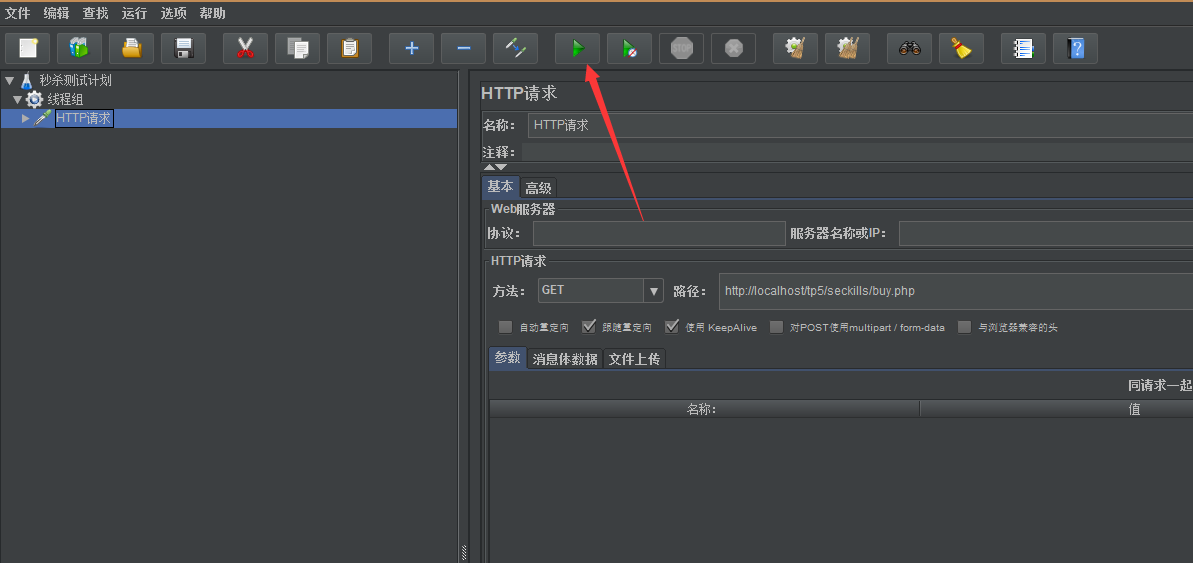Click the Toggle enable/disable icon
This screenshot has width=1193, height=563.
click(x=515, y=49)
